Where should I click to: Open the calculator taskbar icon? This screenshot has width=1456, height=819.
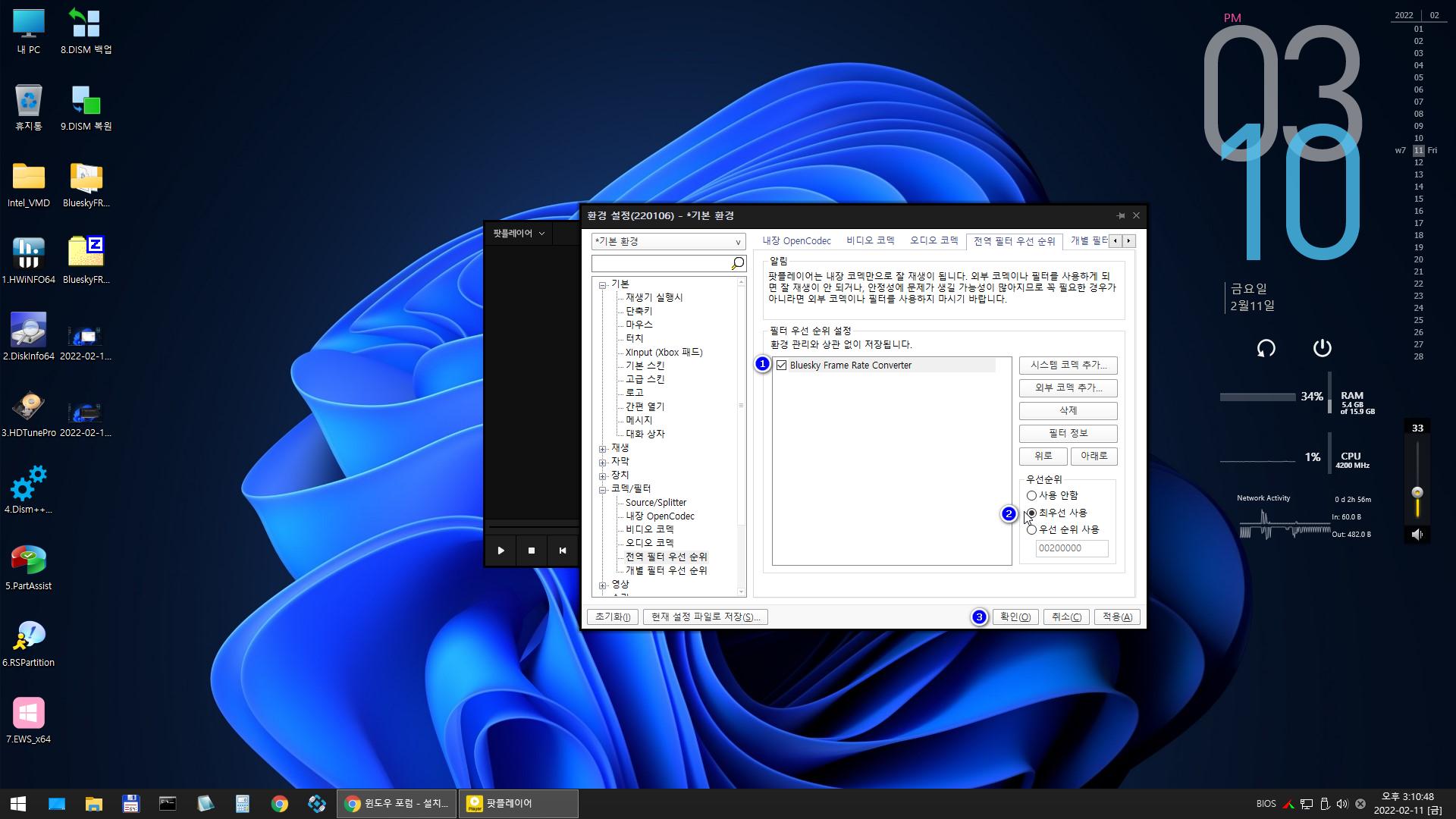click(x=243, y=804)
